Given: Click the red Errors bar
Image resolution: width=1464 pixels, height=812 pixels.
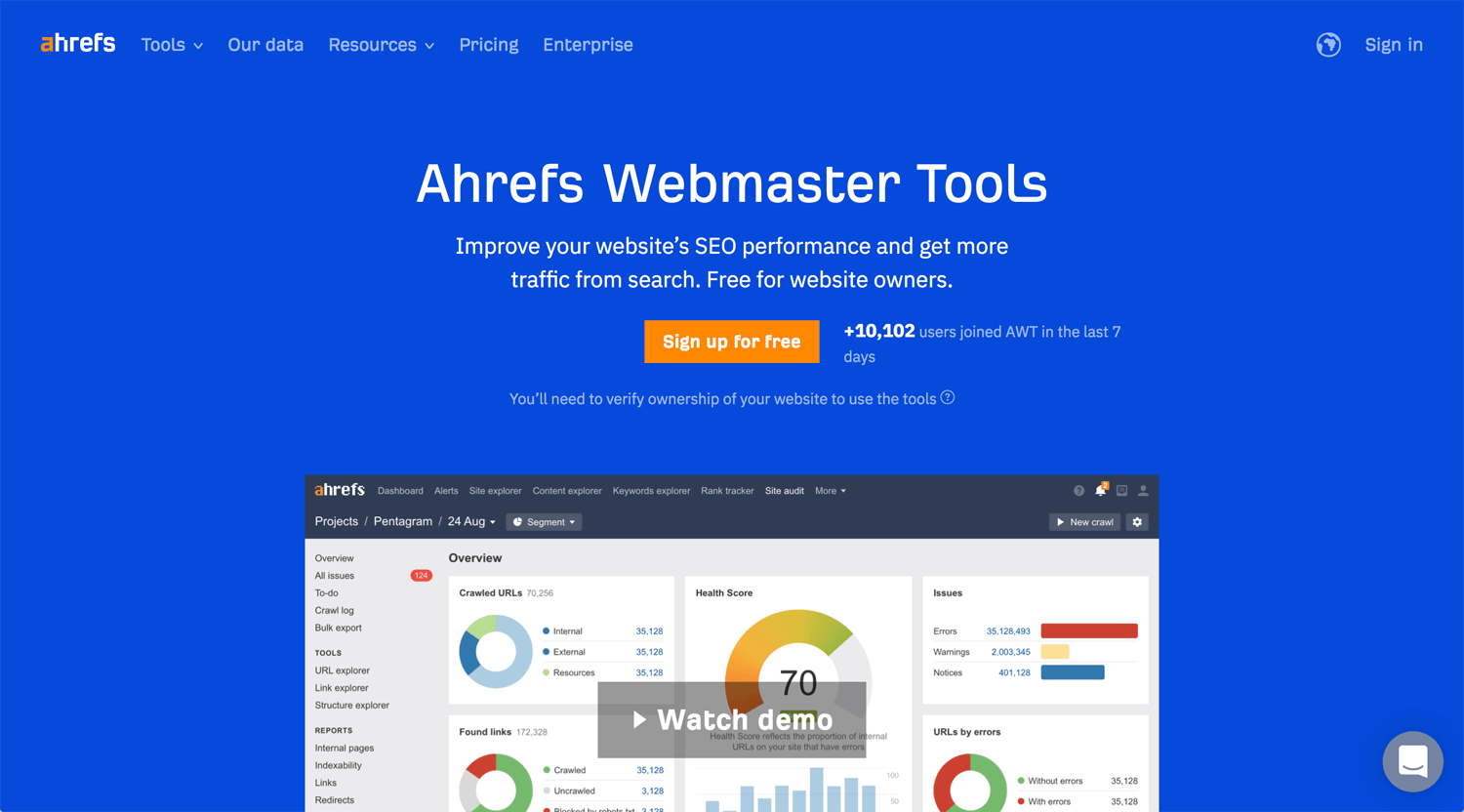Looking at the screenshot, I should tap(1089, 631).
